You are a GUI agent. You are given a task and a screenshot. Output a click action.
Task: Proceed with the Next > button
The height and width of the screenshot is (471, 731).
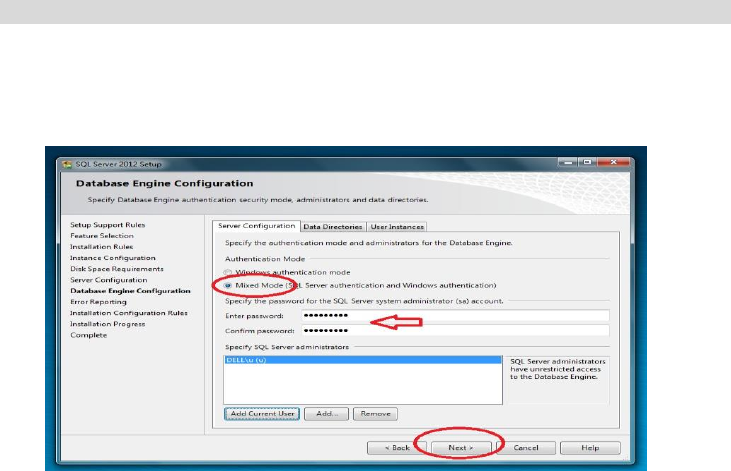coord(461,448)
